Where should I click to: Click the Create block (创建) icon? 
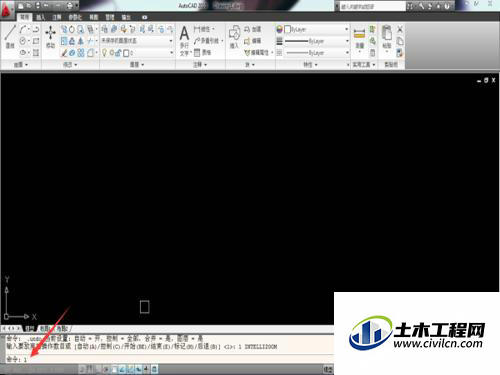[252, 29]
